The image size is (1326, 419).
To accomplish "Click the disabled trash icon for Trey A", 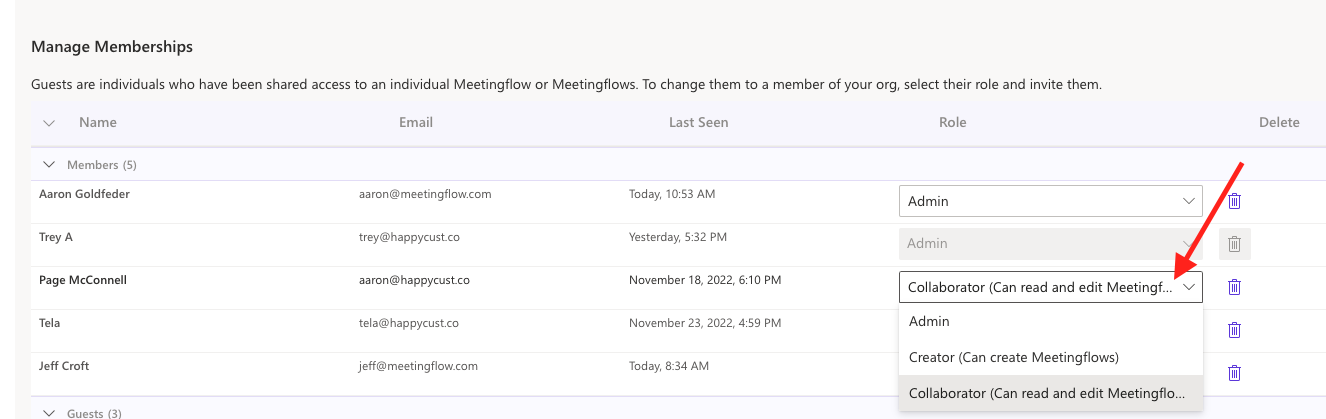I will pos(1235,244).
